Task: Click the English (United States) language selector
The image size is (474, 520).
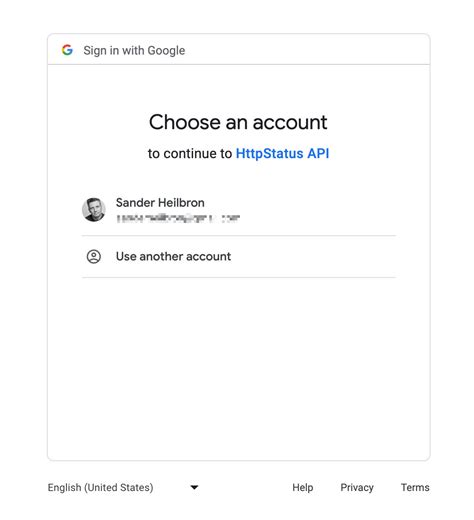Action: click(123, 487)
